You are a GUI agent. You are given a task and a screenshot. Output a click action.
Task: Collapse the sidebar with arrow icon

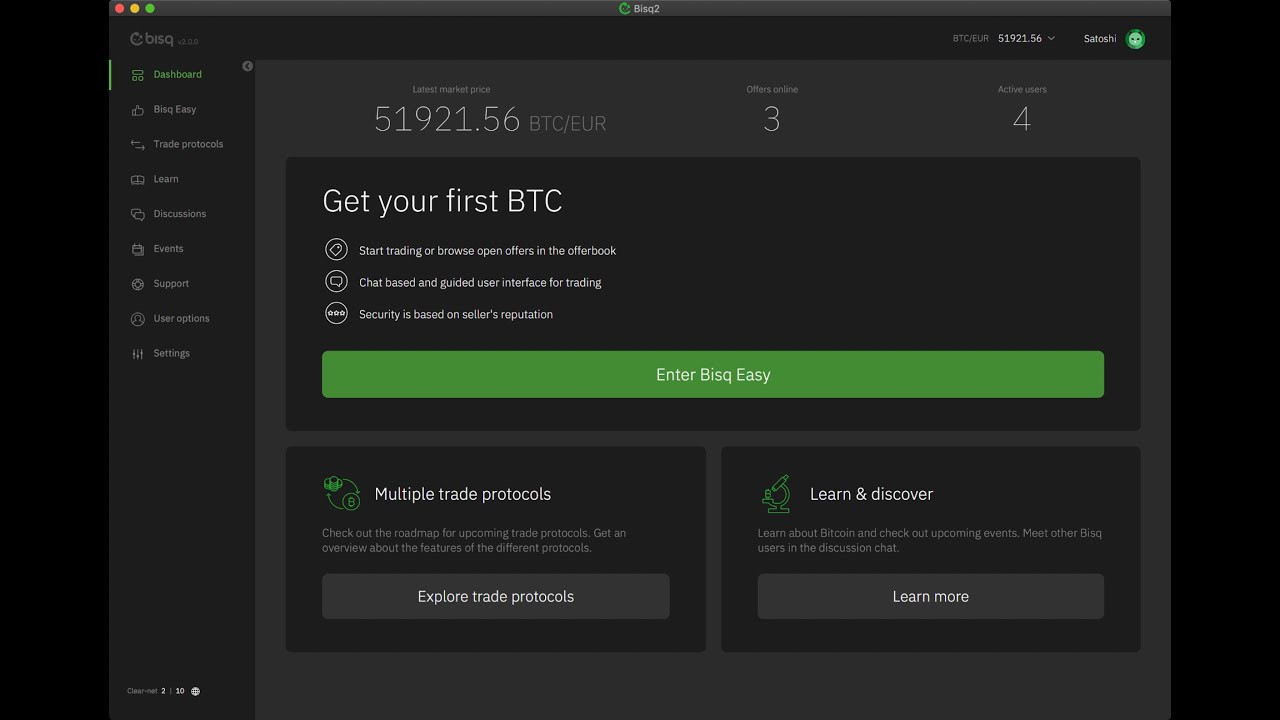247,66
